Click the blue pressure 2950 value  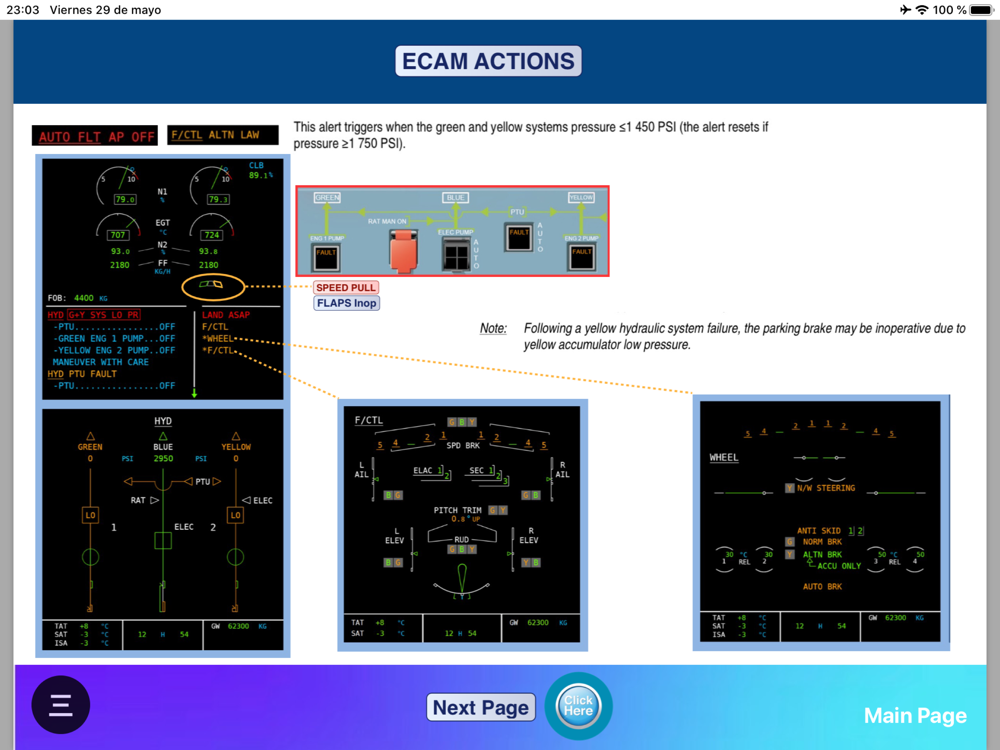click(x=163, y=459)
